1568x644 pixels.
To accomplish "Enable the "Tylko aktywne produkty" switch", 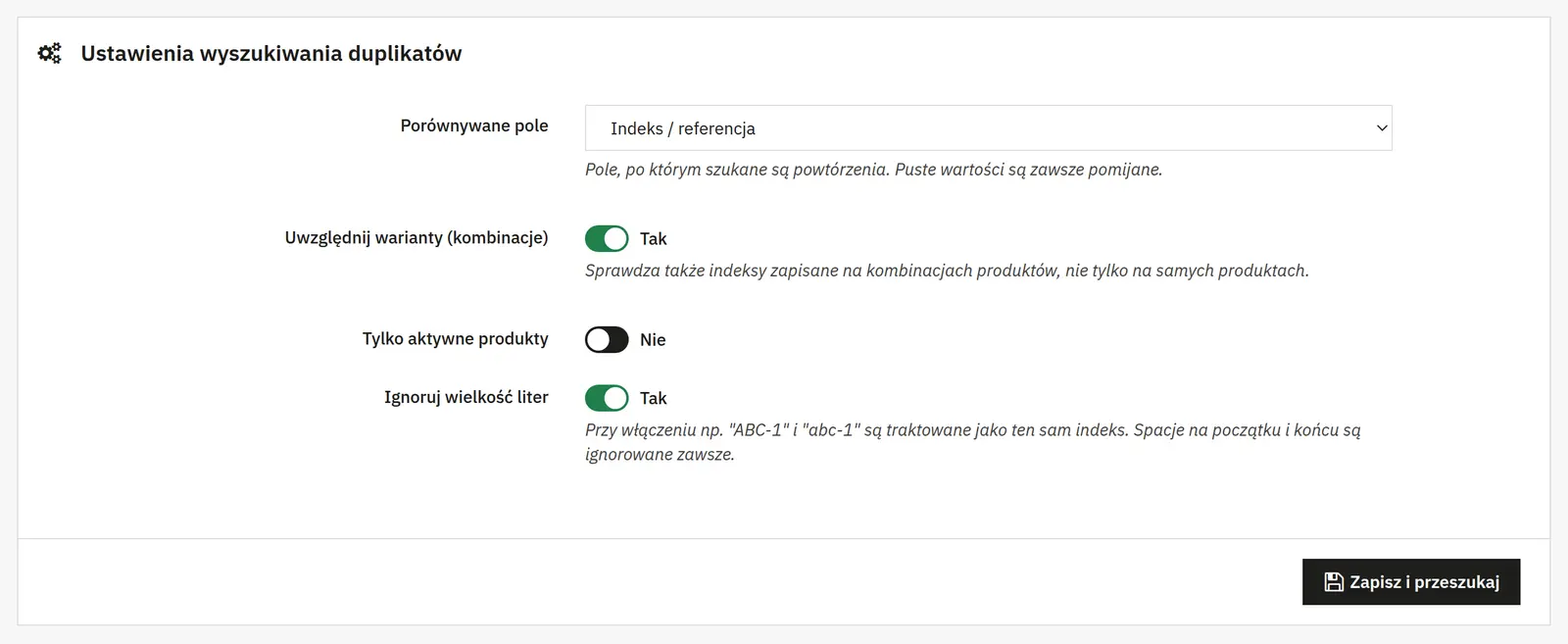I will pos(607,339).
